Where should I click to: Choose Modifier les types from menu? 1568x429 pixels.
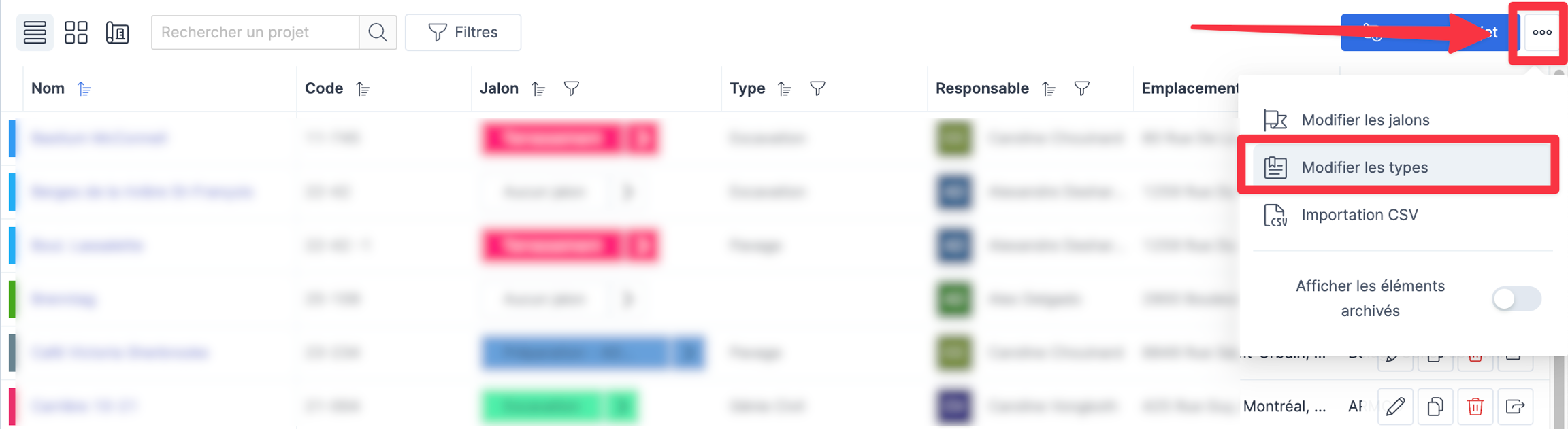(1365, 167)
